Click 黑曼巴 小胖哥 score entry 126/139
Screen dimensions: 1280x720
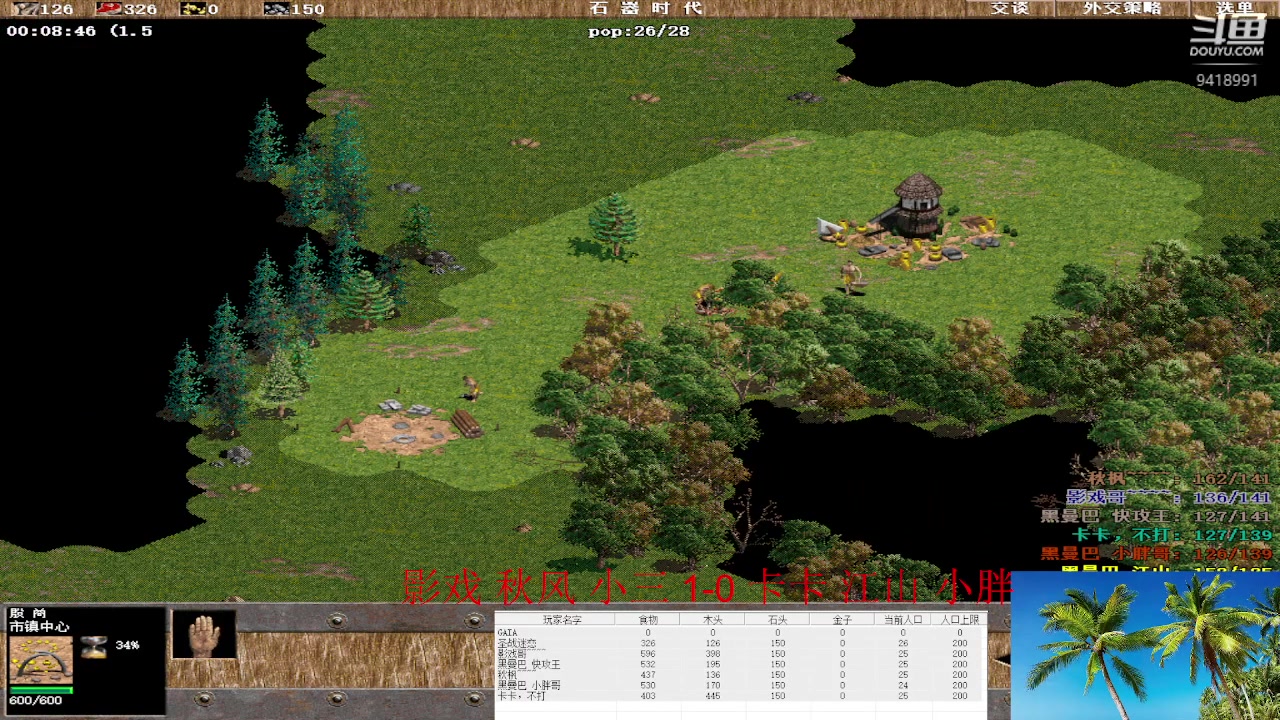coord(1156,553)
